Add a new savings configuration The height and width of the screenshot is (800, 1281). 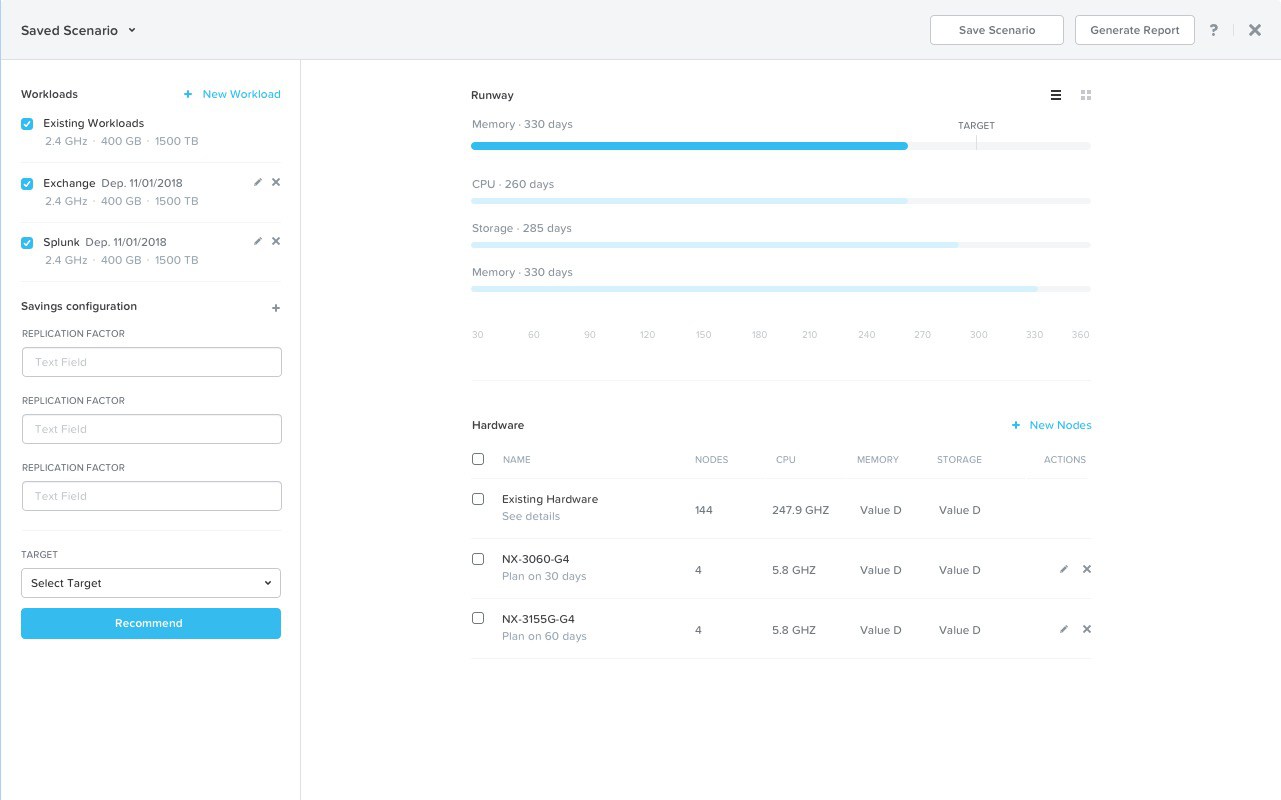point(276,307)
